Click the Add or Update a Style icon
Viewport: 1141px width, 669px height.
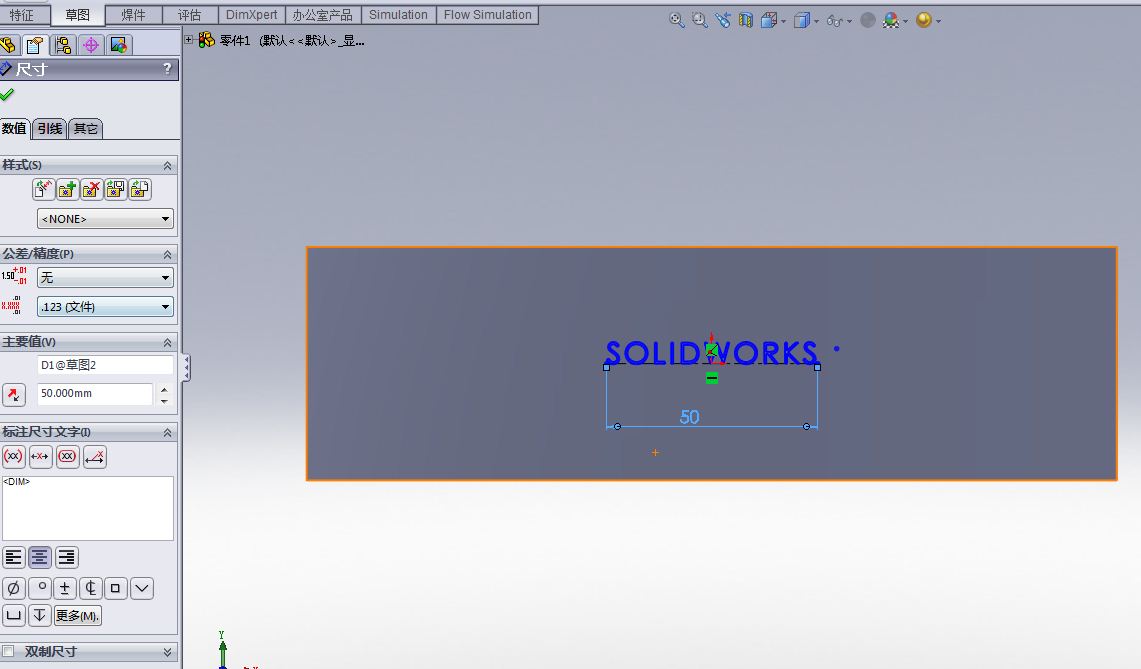[67, 189]
